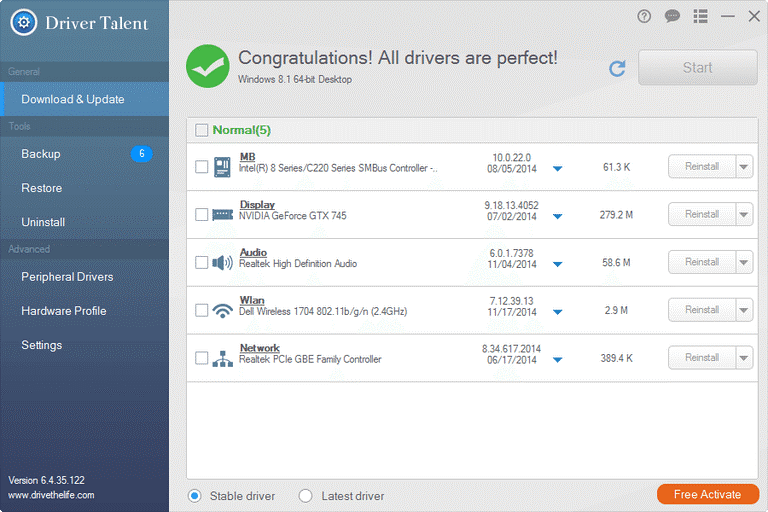Open Reinstall arrow menu for Network row
The width and height of the screenshot is (768, 512).
tap(744, 358)
